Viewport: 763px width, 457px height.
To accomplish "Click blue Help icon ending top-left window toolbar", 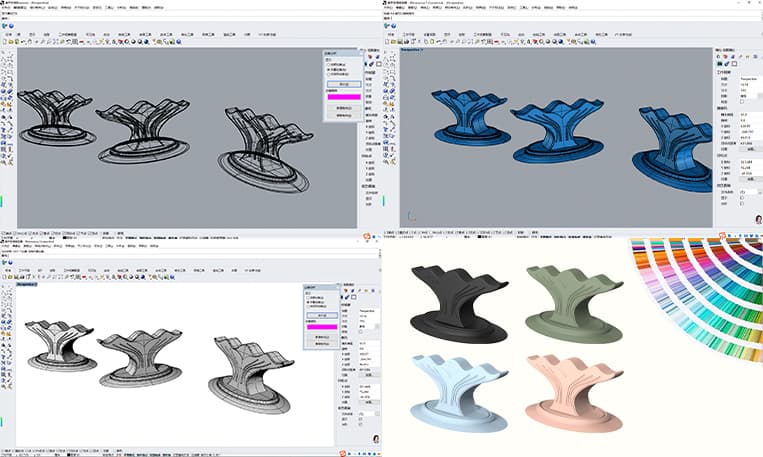I will coord(179,42).
